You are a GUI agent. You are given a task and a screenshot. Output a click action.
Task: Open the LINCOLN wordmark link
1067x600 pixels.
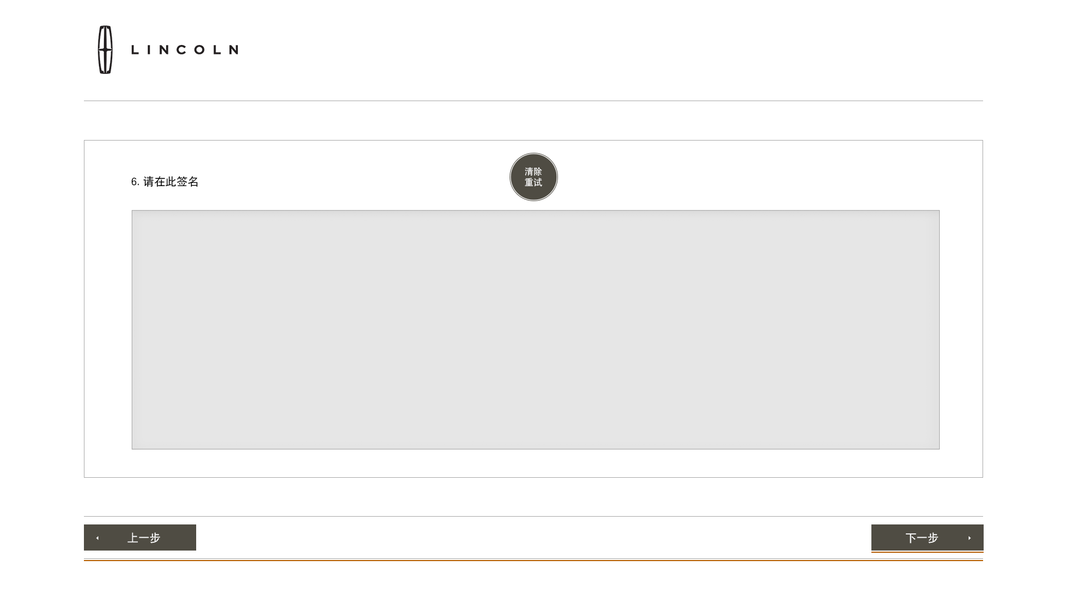185,49
